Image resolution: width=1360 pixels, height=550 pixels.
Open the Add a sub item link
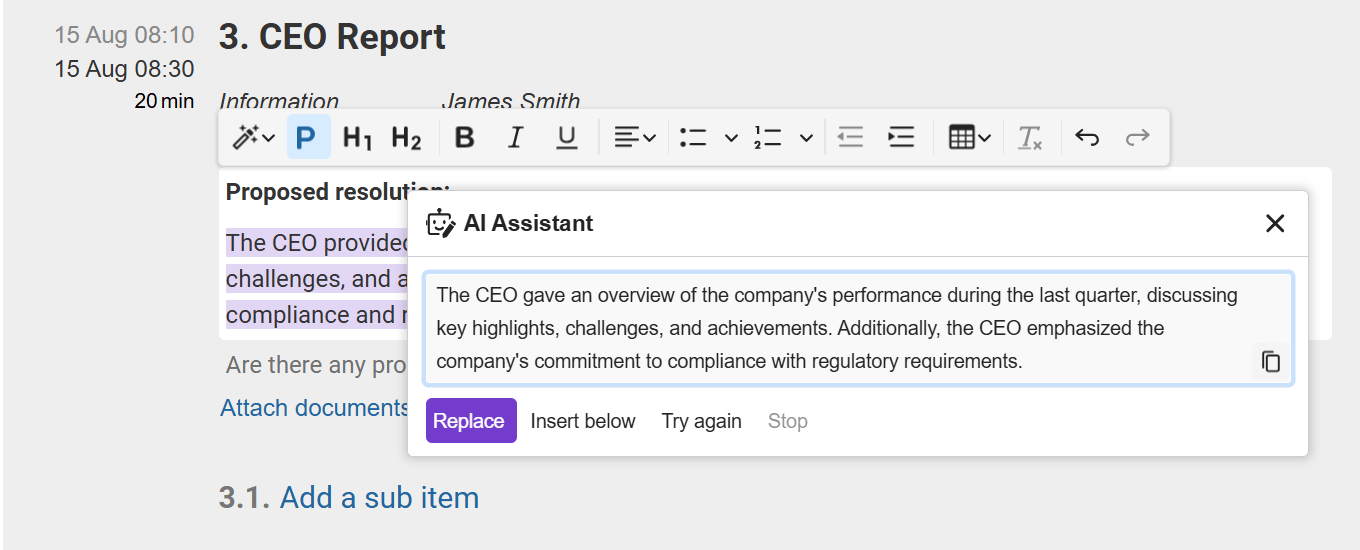[x=379, y=497]
